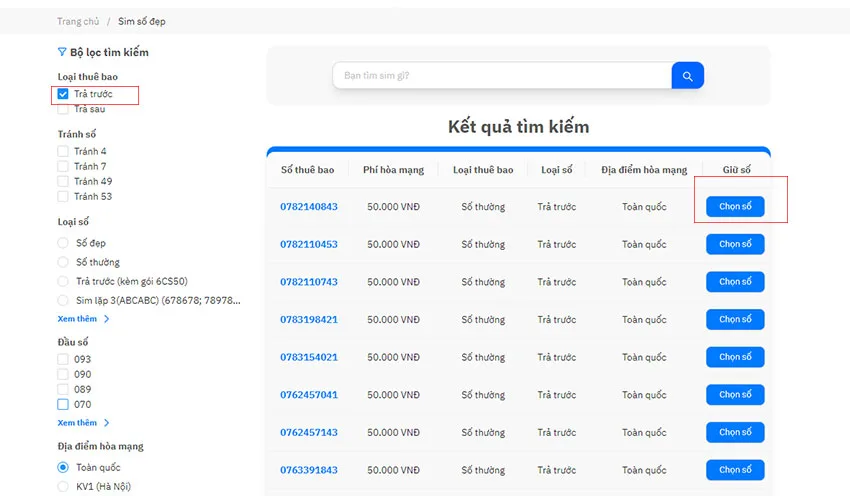Choose the KV1 (Hà Nội) radio option

(63, 486)
